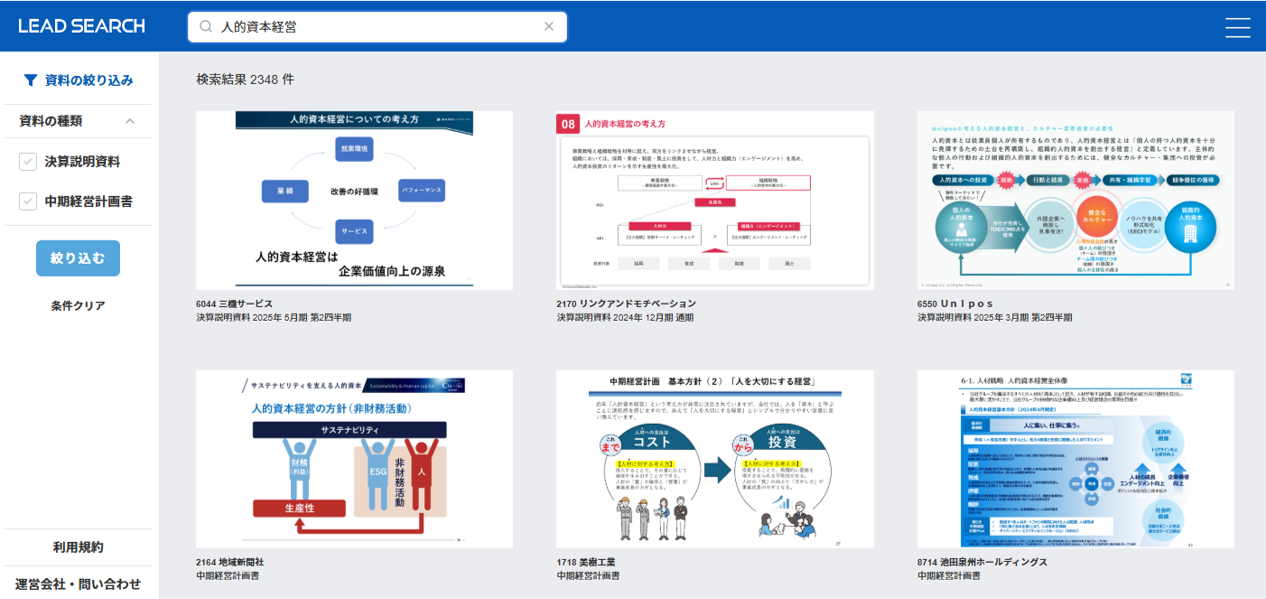
Task: Collapse the 資料の種類 section chevron
Action: click(130, 121)
